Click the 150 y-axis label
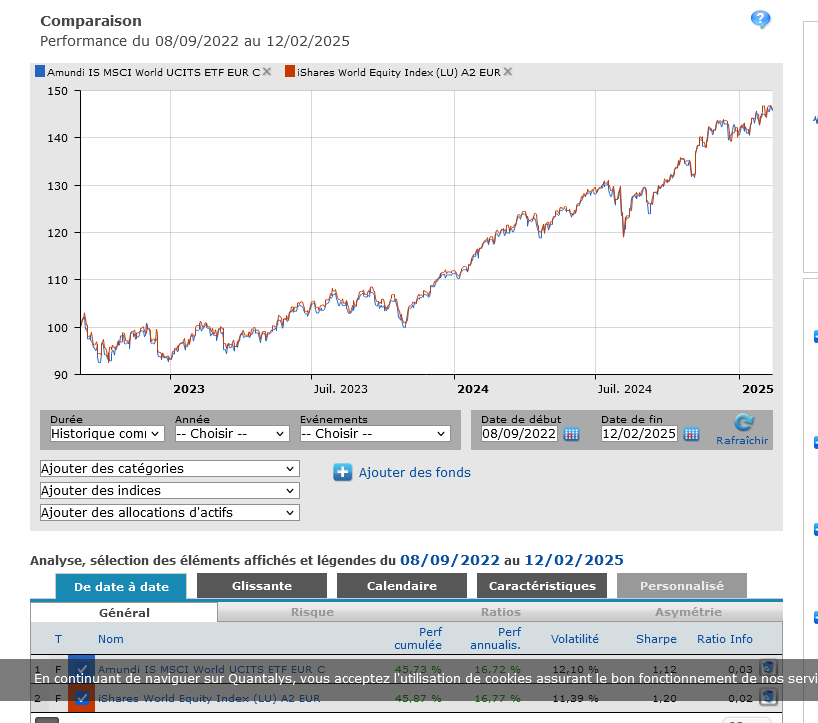The width and height of the screenshot is (818, 723). [x=57, y=91]
